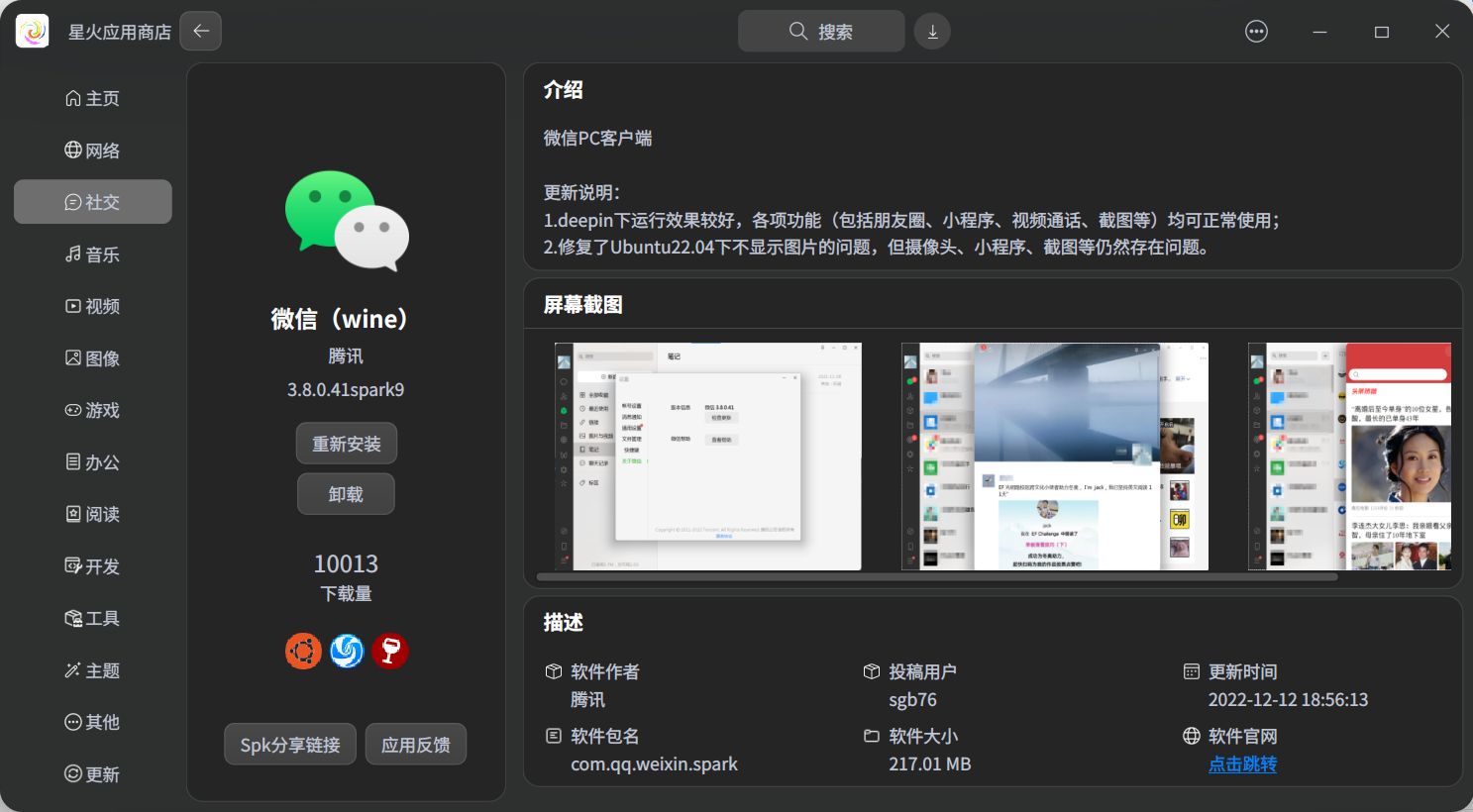Go to 主页 in the sidebar
Screen dimensions: 1473x812
click(92, 97)
